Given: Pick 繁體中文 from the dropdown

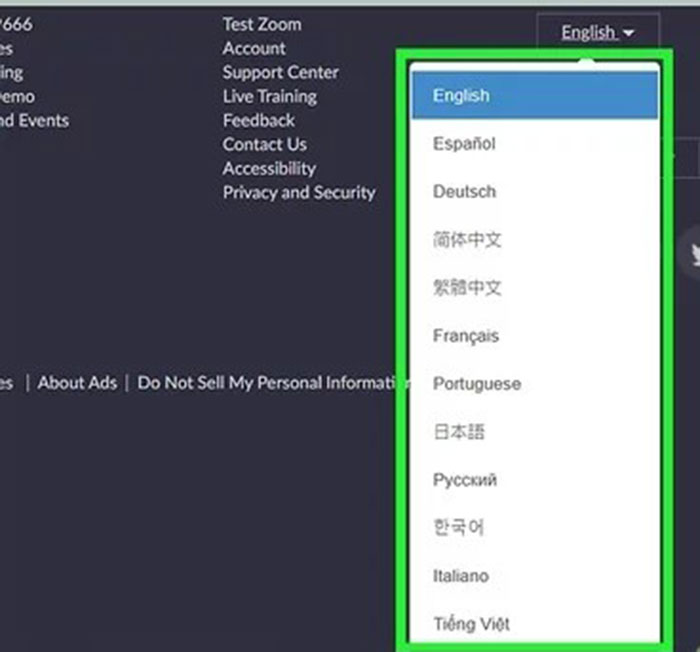Looking at the screenshot, I should [467, 288].
